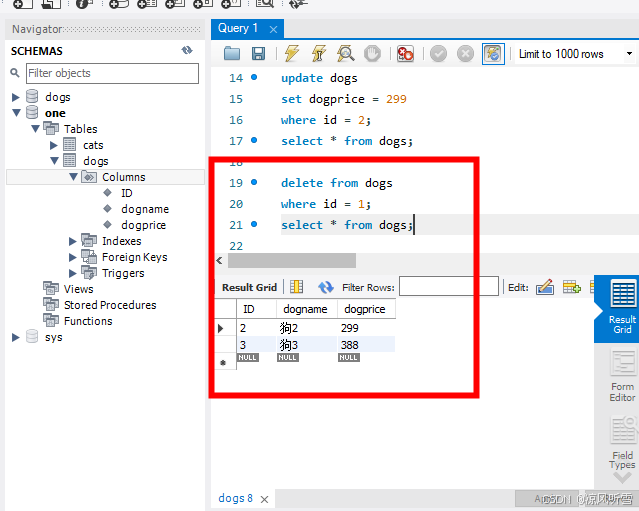
Task: Refresh schemas with the arrows icon
Action: point(187,50)
